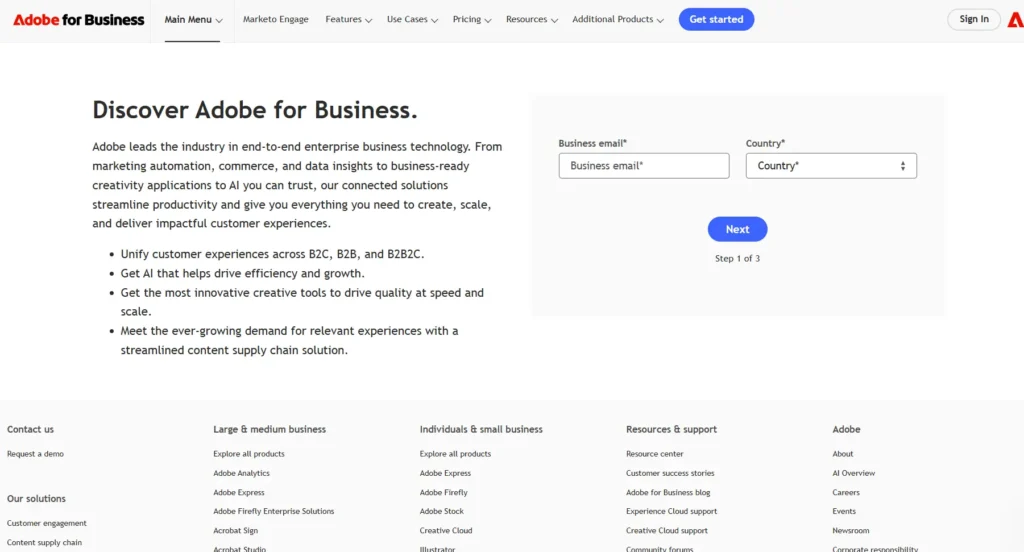Open the Country select box

[x=831, y=166]
